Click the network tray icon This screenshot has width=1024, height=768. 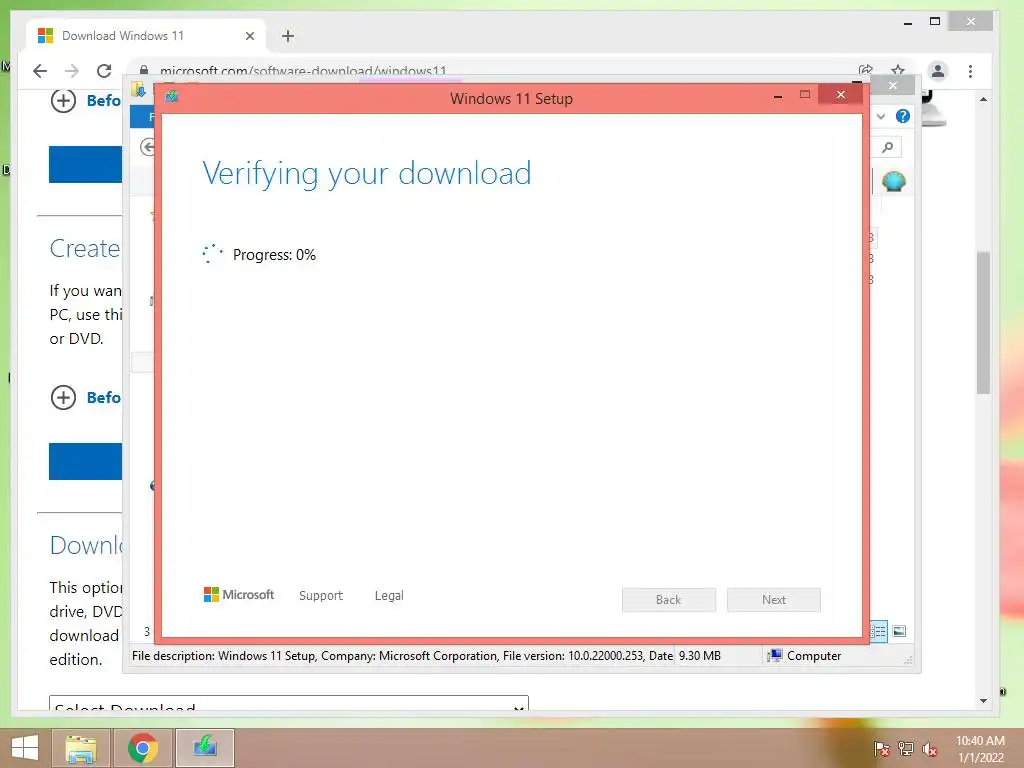point(906,748)
